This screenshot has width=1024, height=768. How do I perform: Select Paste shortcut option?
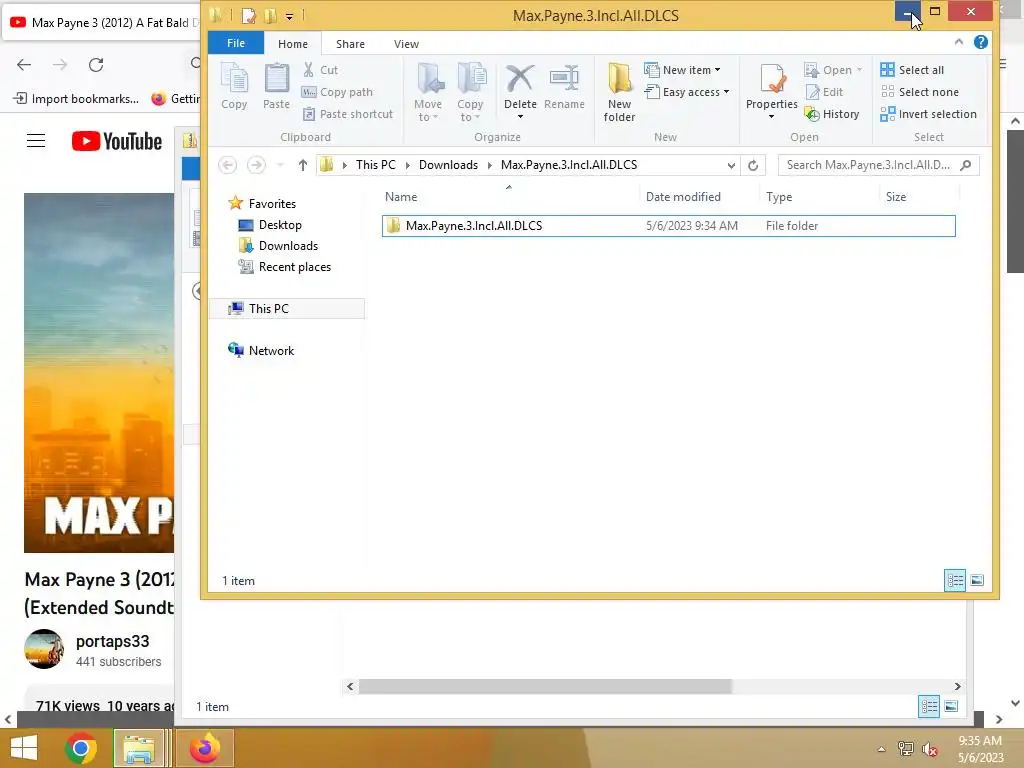pos(348,114)
